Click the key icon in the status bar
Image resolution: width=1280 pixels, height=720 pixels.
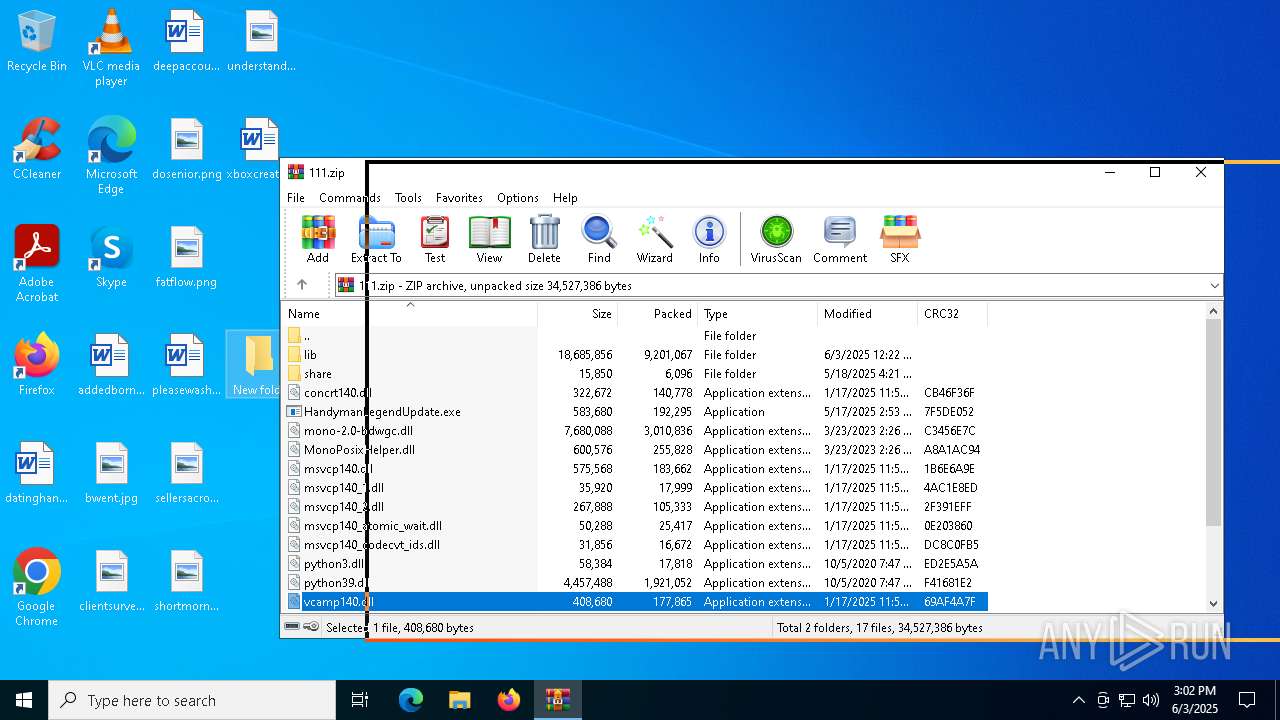point(311,627)
